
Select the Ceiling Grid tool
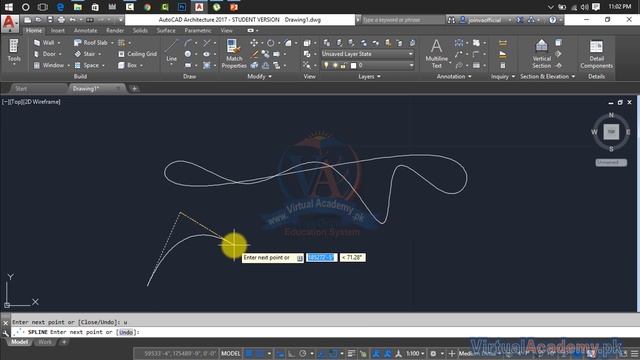point(137,54)
